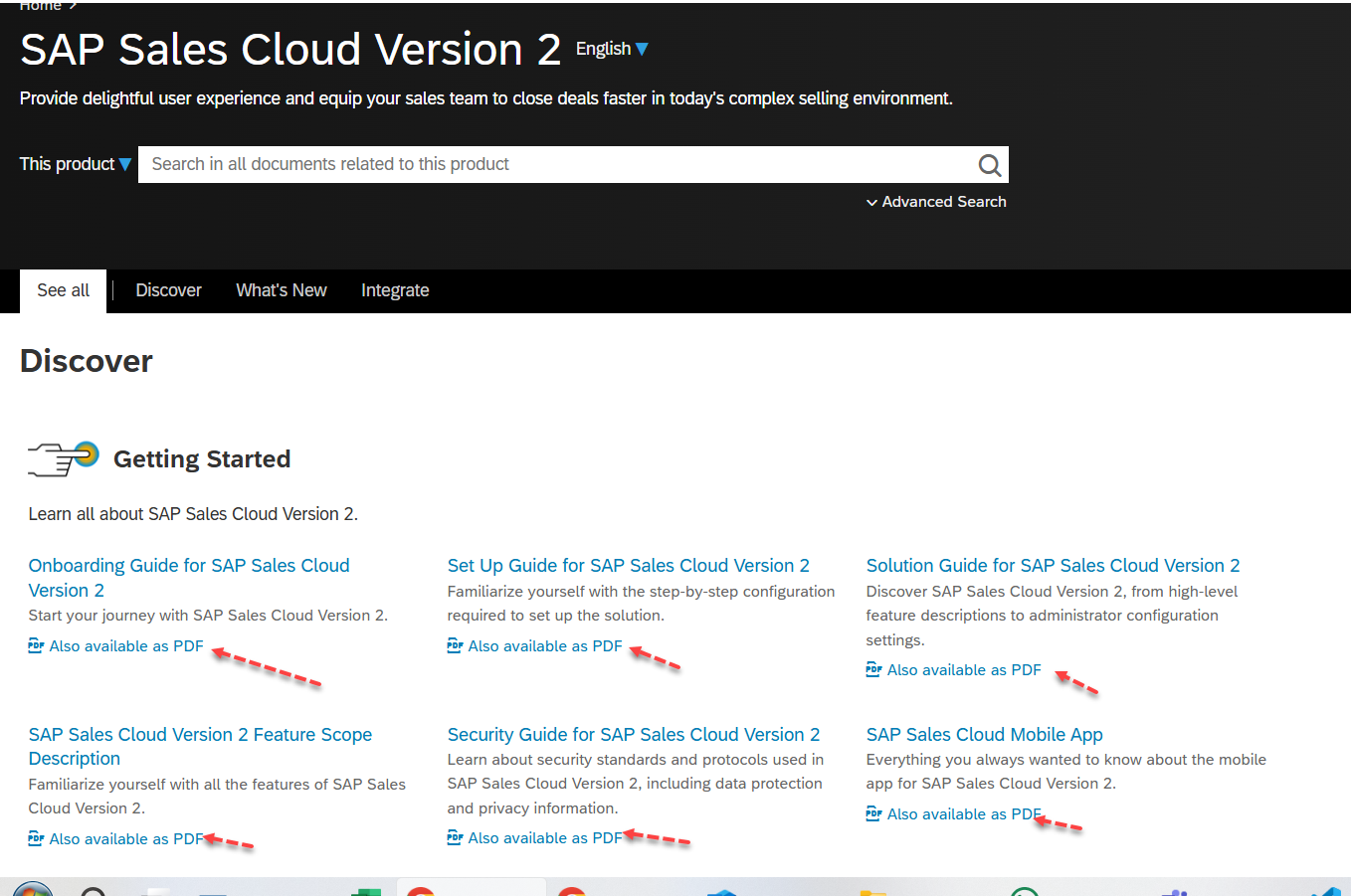The height and width of the screenshot is (896, 1351).
Task: Open the Set Up Guide link
Action: (628, 566)
